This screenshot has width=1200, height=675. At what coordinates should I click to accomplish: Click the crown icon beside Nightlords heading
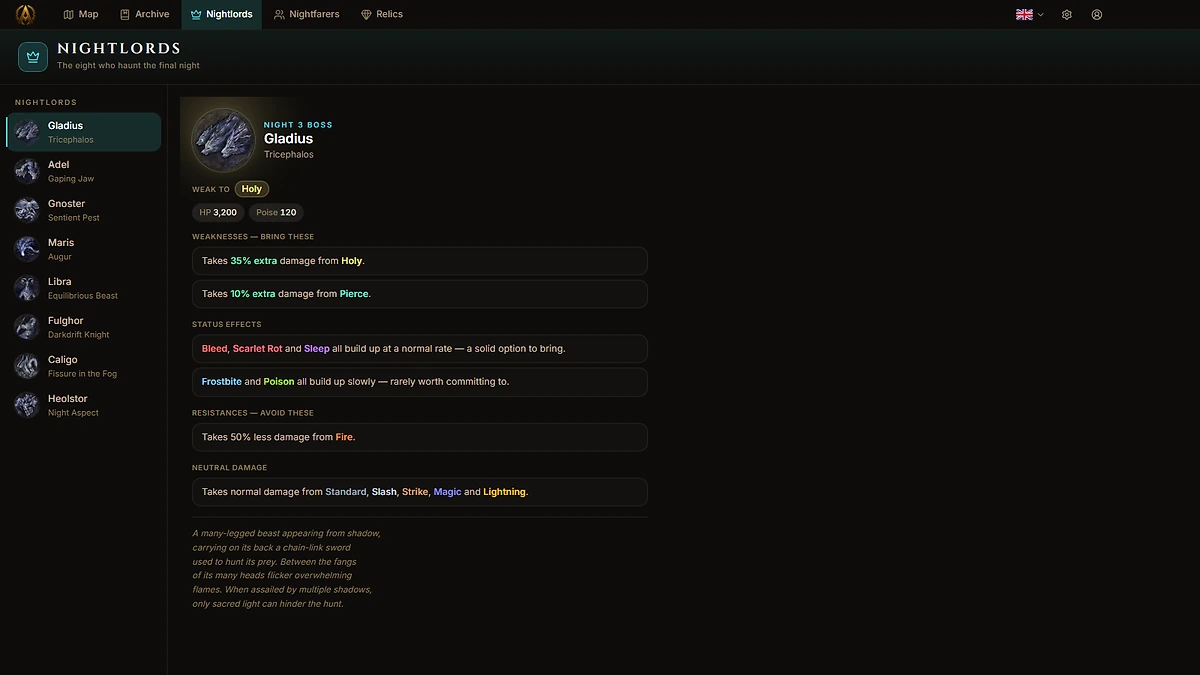[x=33, y=56]
